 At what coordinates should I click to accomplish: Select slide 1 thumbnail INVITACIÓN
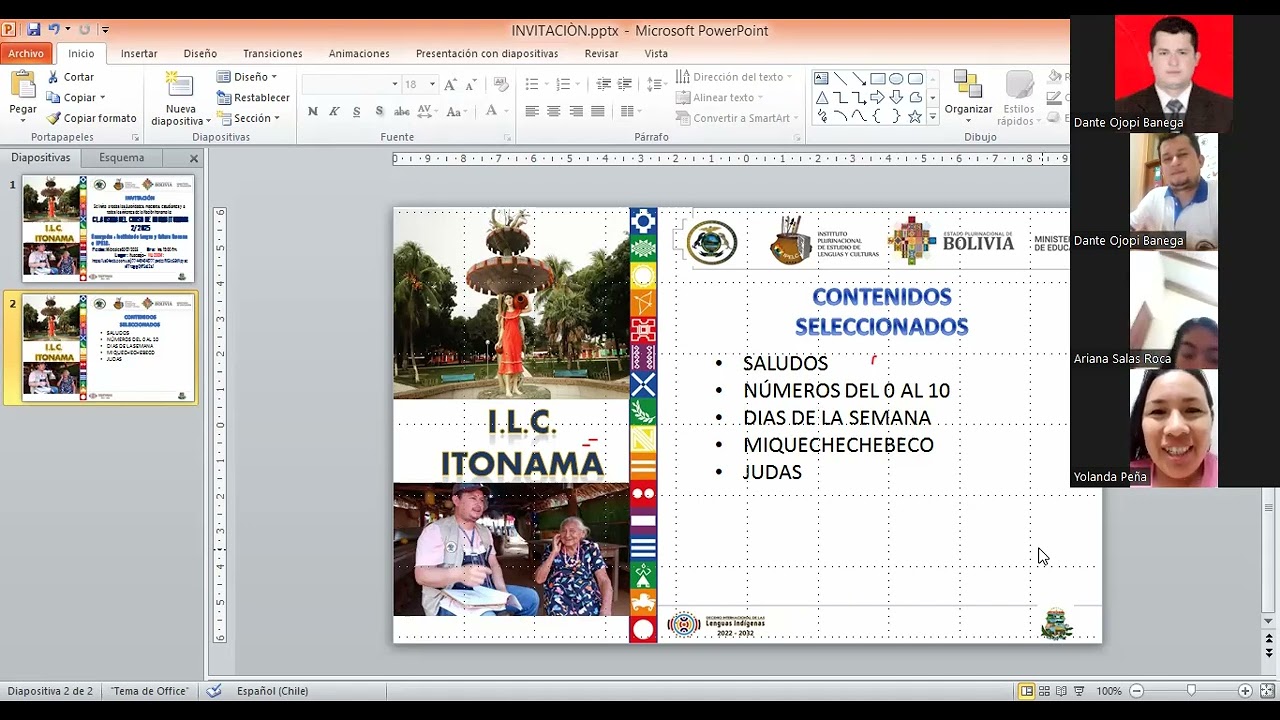108,229
